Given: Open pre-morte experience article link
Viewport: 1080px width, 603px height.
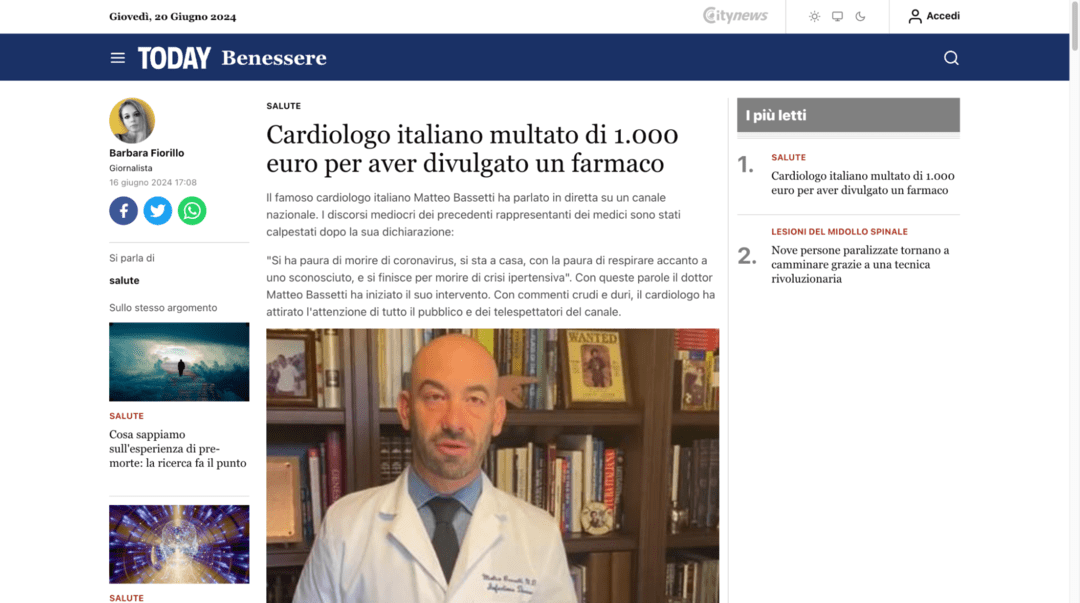Looking at the screenshot, I should [178, 449].
